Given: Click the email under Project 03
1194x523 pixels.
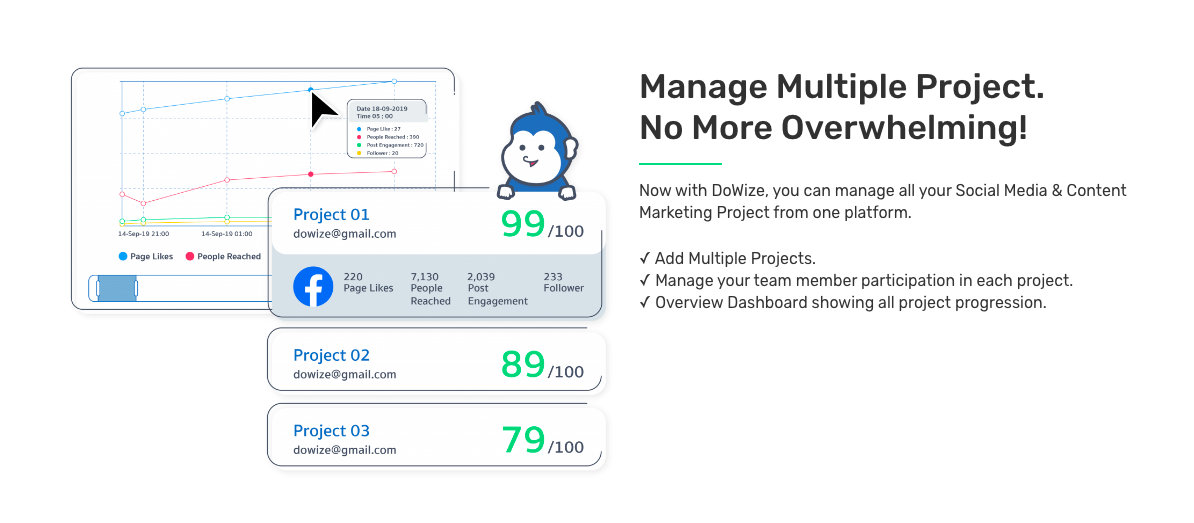Looking at the screenshot, I should click(x=345, y=450).
